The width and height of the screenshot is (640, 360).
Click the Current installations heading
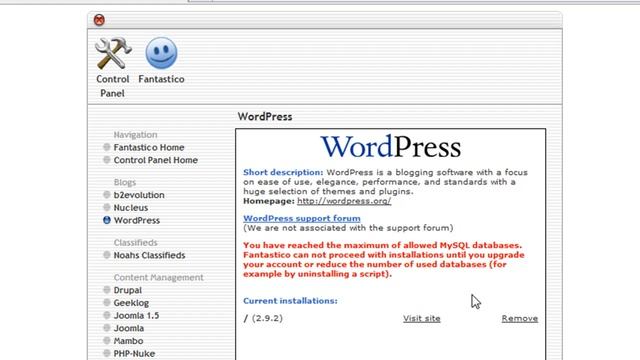click(290, 301)
